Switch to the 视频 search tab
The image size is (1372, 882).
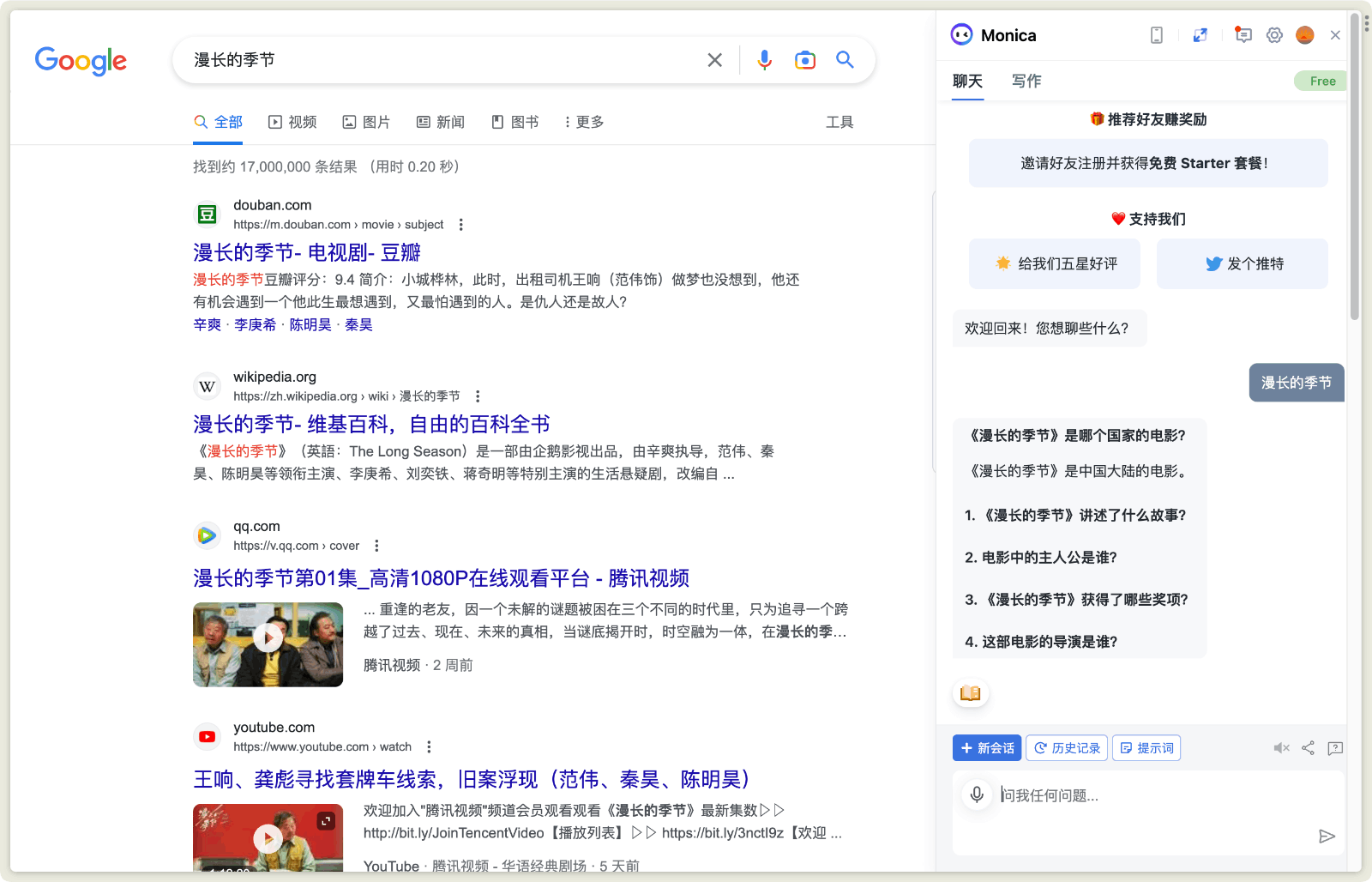[293, 122]
